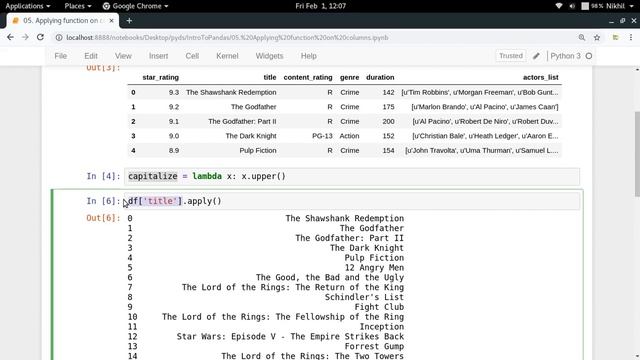
Task: Select star rating 8.9 cell
Action: pyautogui.click(x=174, y=151)
